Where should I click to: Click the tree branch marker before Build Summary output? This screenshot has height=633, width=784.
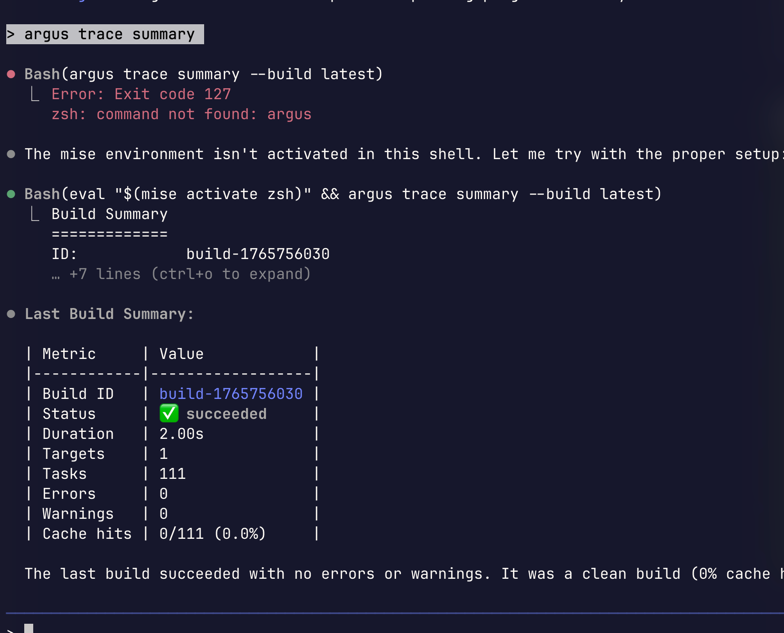(35, 214)
